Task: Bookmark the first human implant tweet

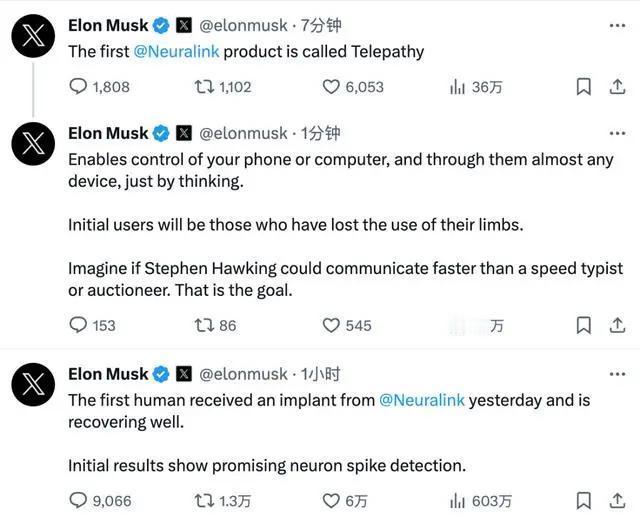Action: [x=584, y=500]
